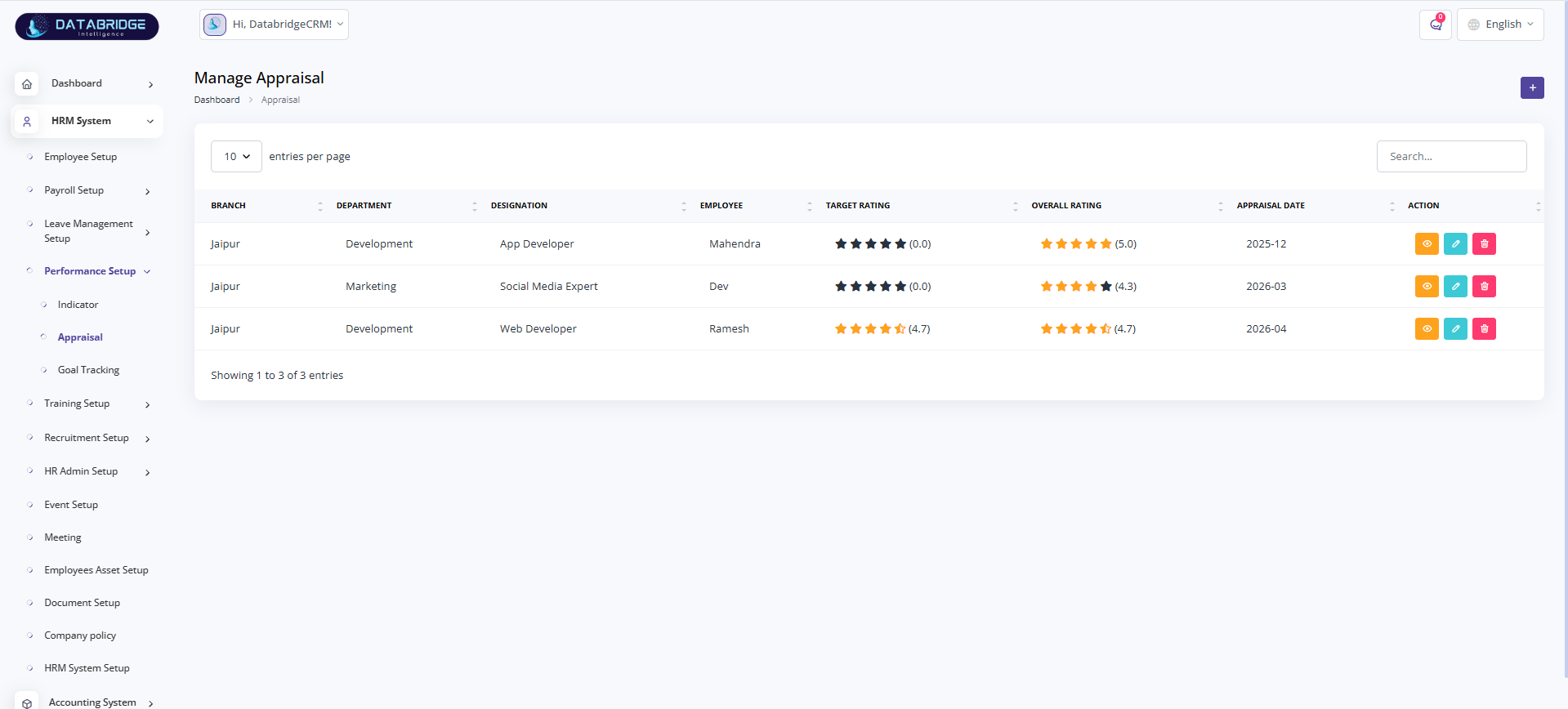Expand Training Setup submenu

point(87,404)
